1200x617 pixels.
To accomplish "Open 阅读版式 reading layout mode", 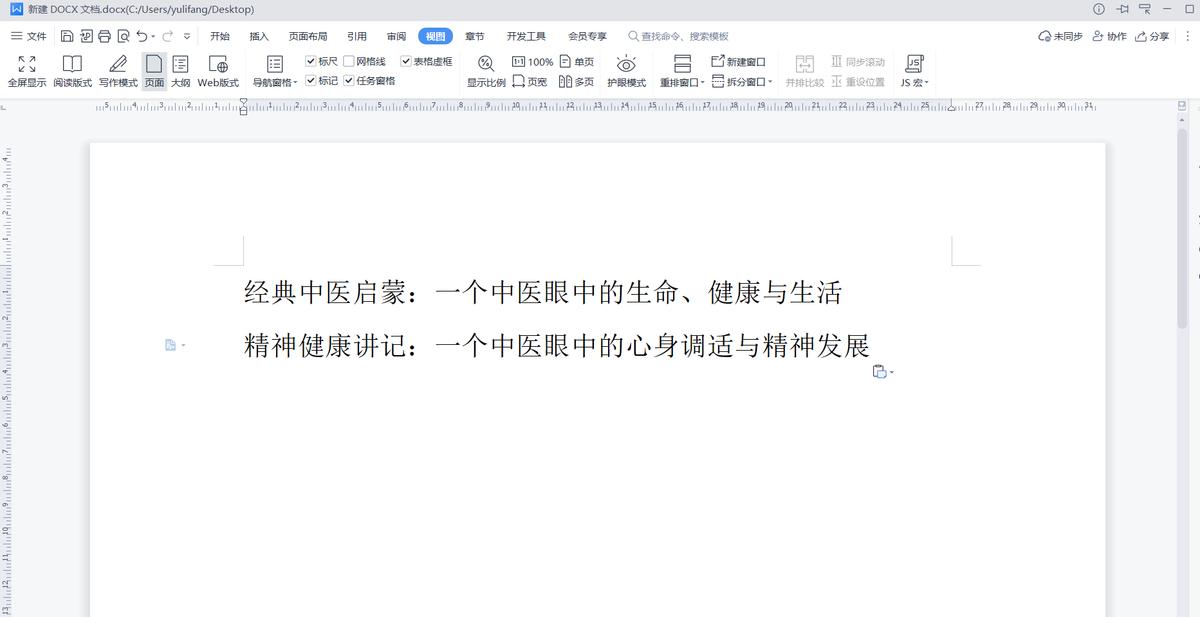I will (x=71, y=70).
